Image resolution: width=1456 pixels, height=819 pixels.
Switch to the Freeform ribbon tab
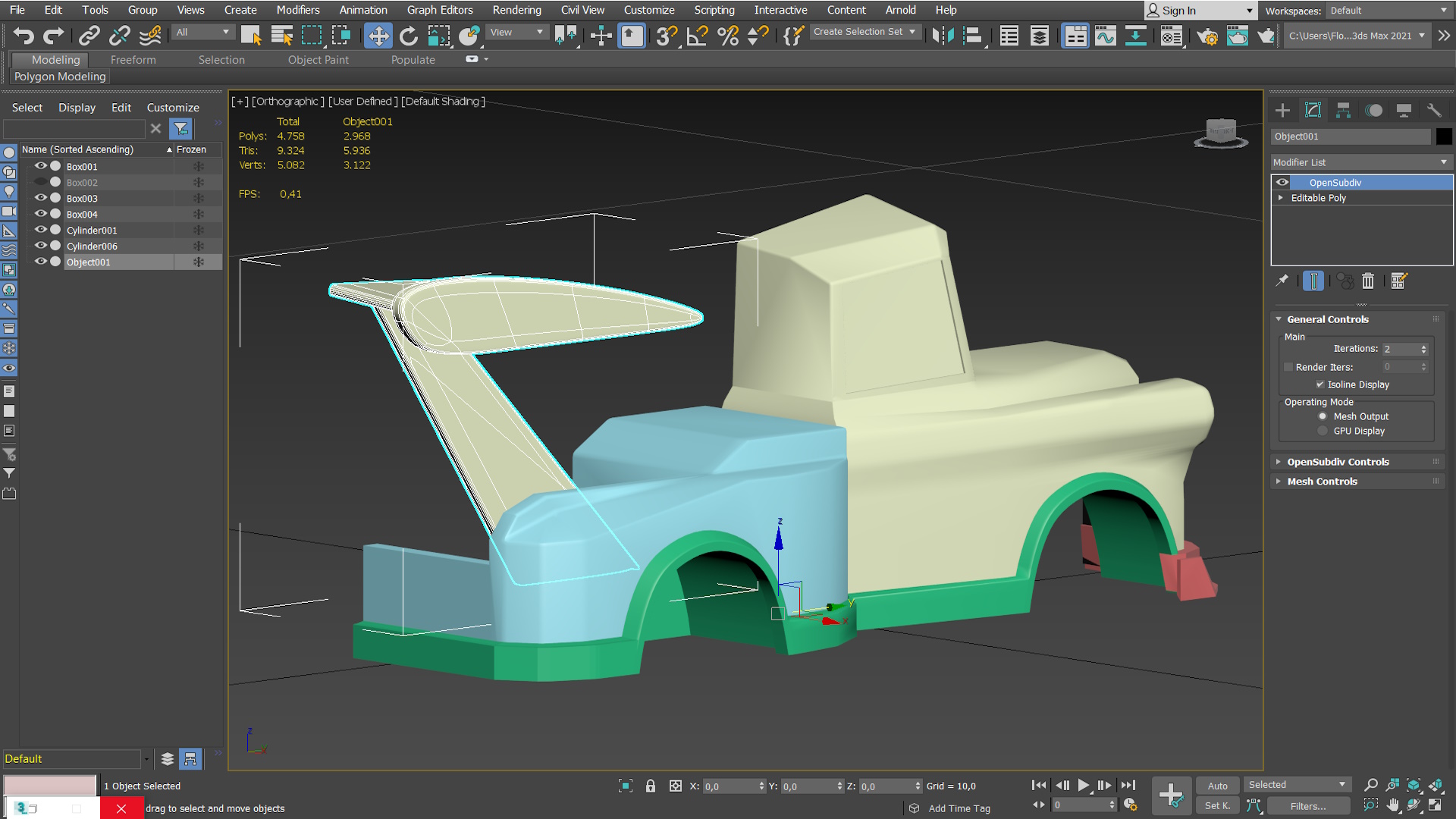pos(133,60)
